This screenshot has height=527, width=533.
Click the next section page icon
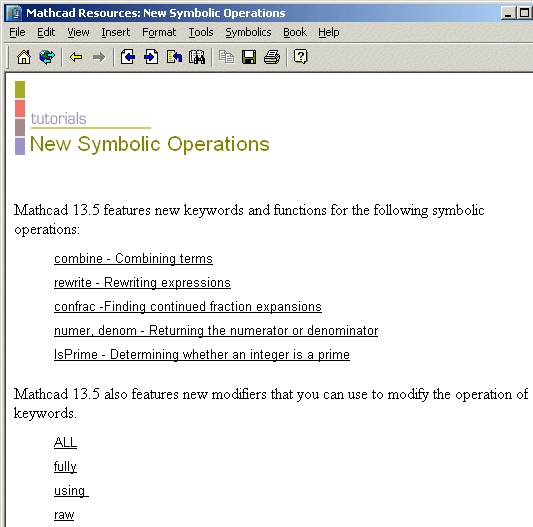(151, 57)
